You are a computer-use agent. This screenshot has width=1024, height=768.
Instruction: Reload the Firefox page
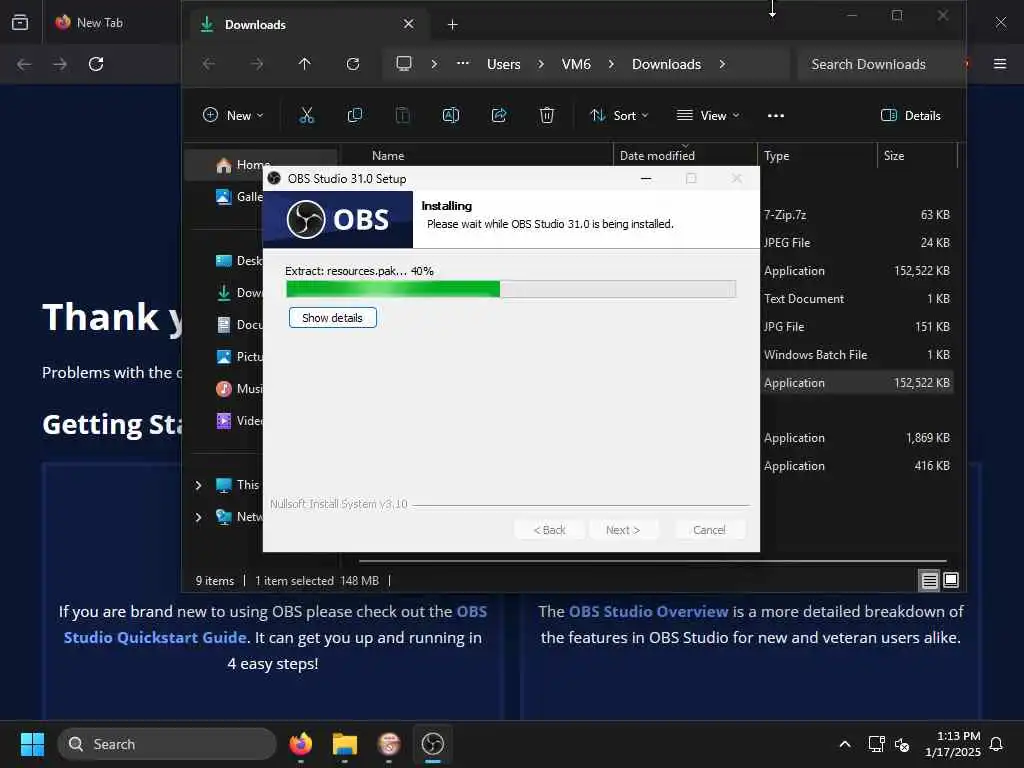tap(96, 64)
